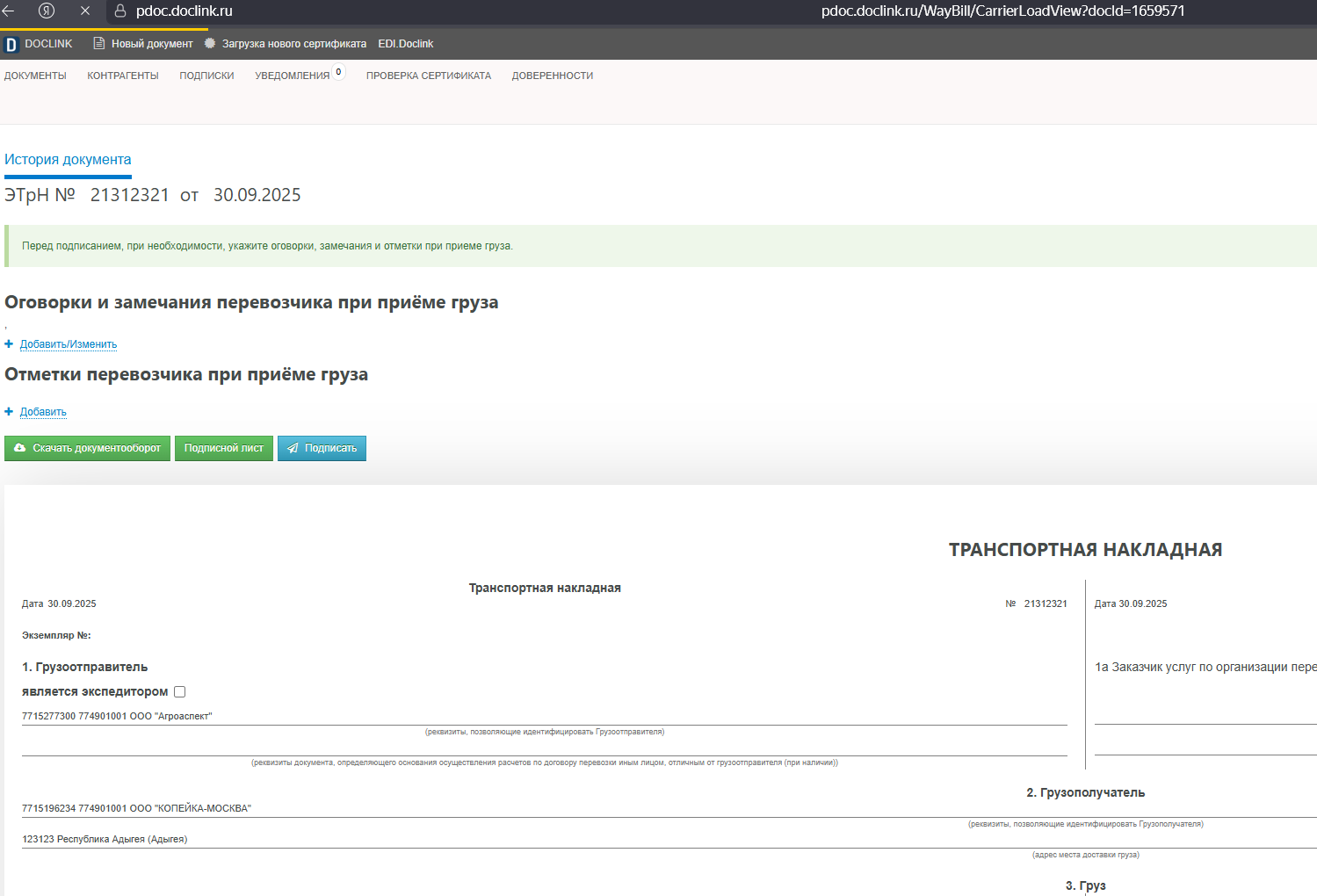The width and height of the screenshot is (1317, 896).
Task: Click Новый документ toolbar link
Action: click(152, 44)
